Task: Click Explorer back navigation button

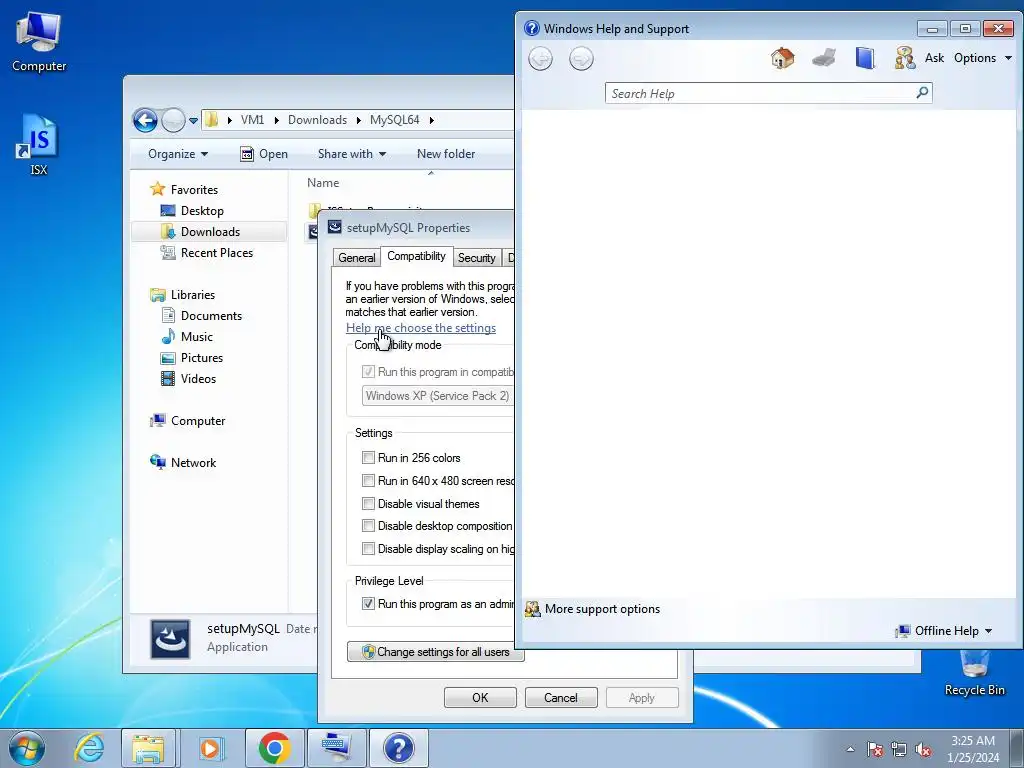Action: point(145,120)
